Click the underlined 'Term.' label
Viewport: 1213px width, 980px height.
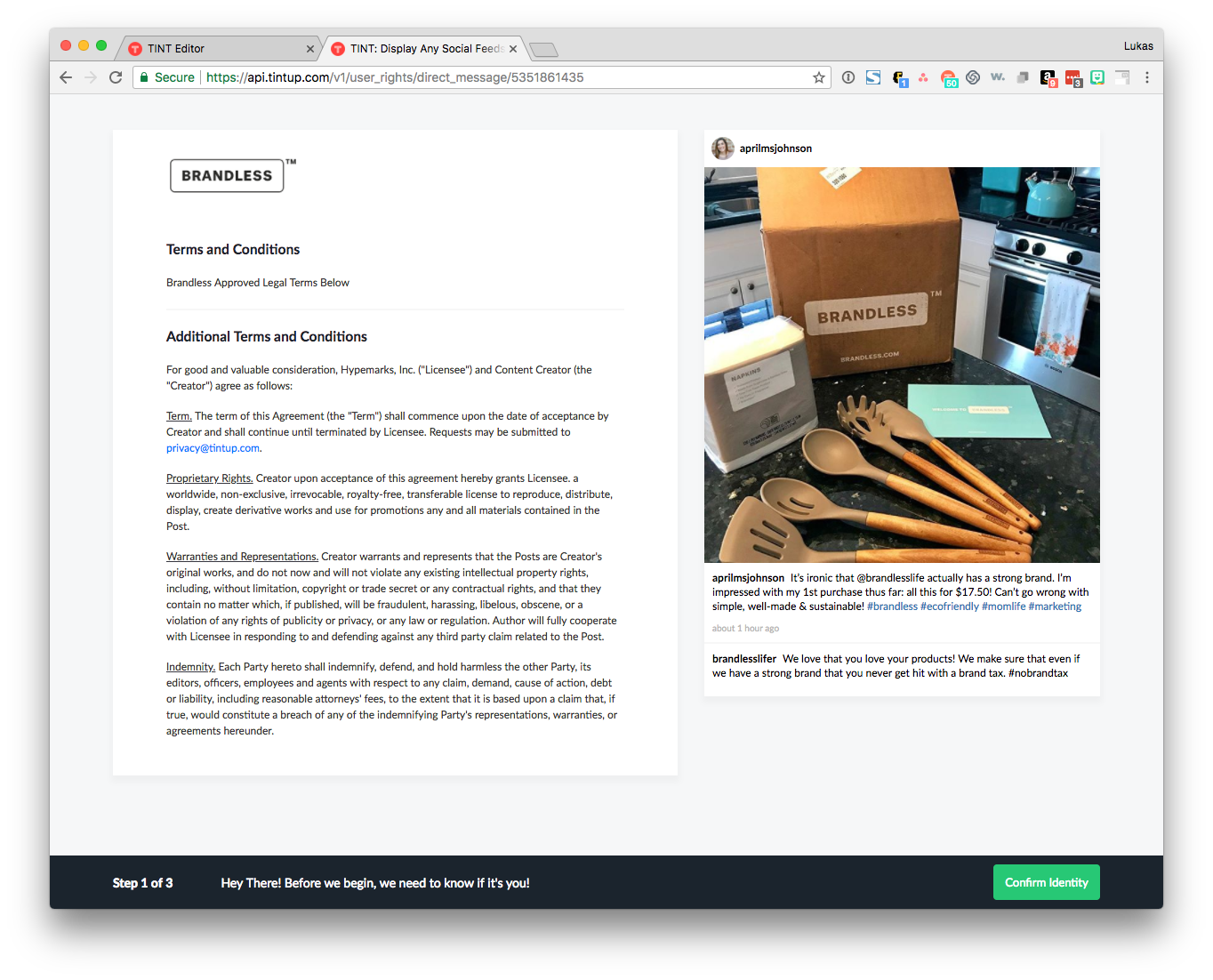[x=179, y=416]
